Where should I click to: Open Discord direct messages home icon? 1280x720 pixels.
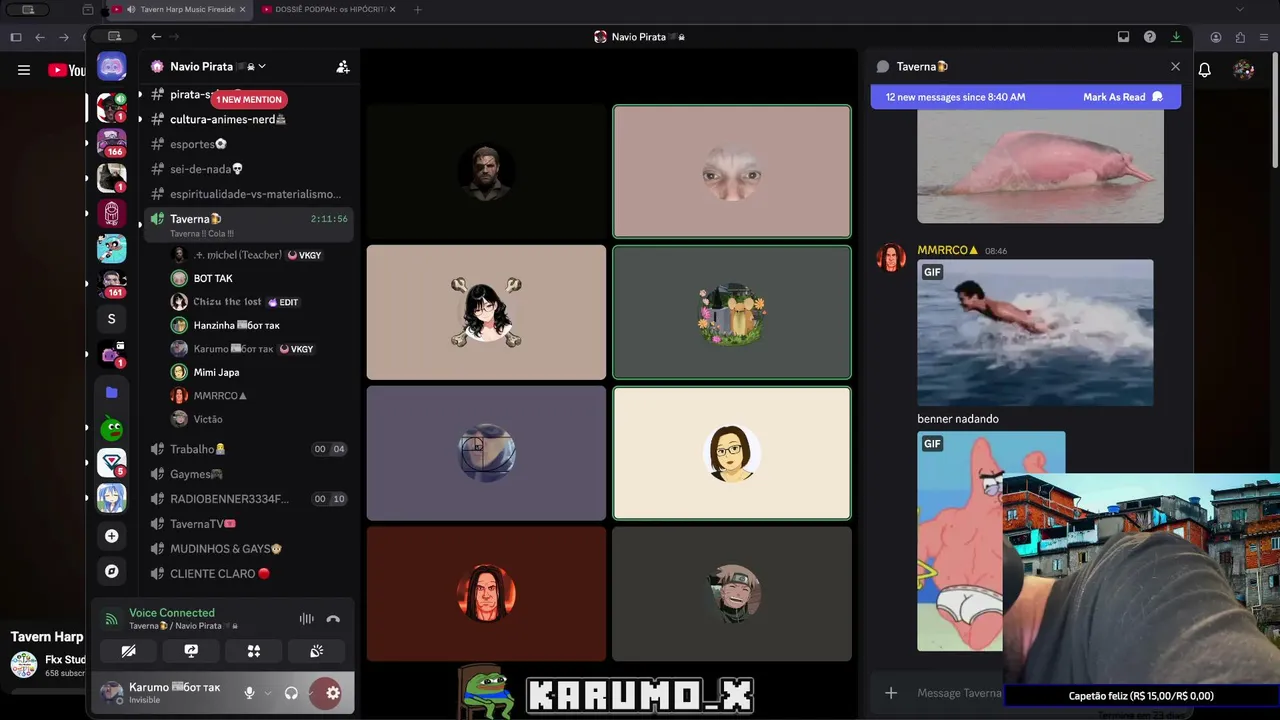tap(111, 67)
